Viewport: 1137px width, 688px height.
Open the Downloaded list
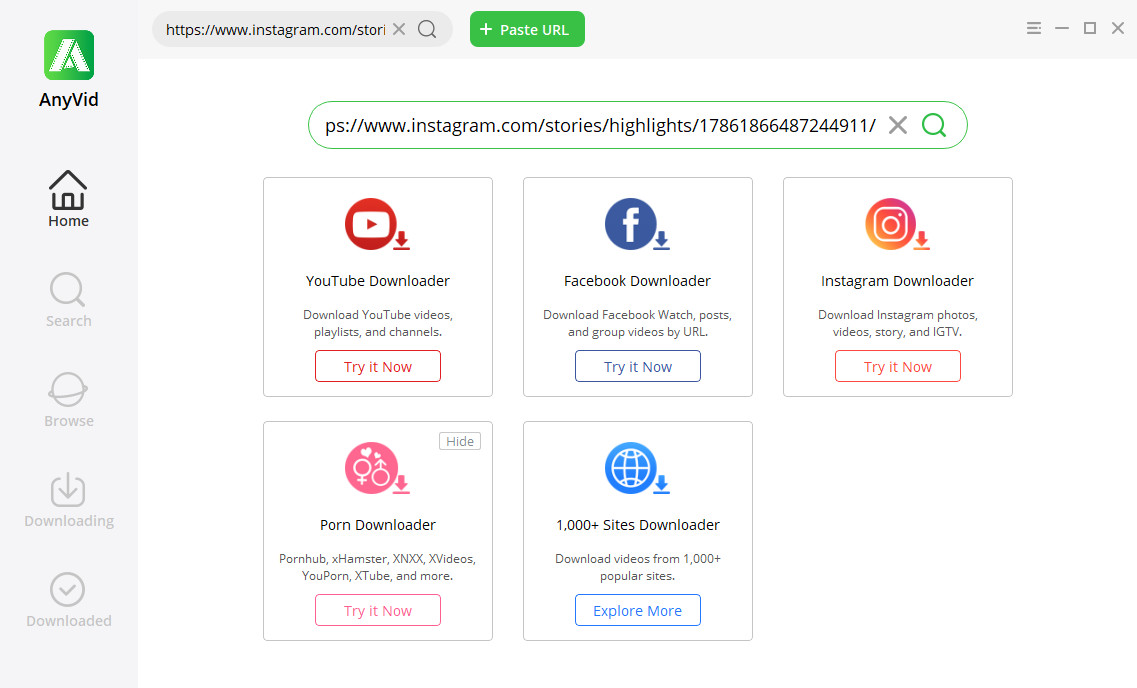(x=69, y=600)
